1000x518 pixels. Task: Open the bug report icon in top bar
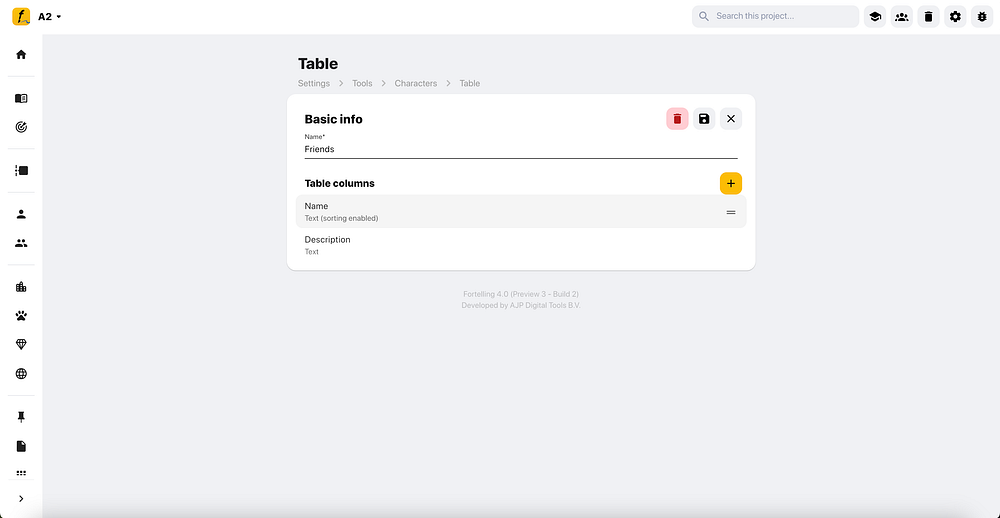tap(981, 17)
